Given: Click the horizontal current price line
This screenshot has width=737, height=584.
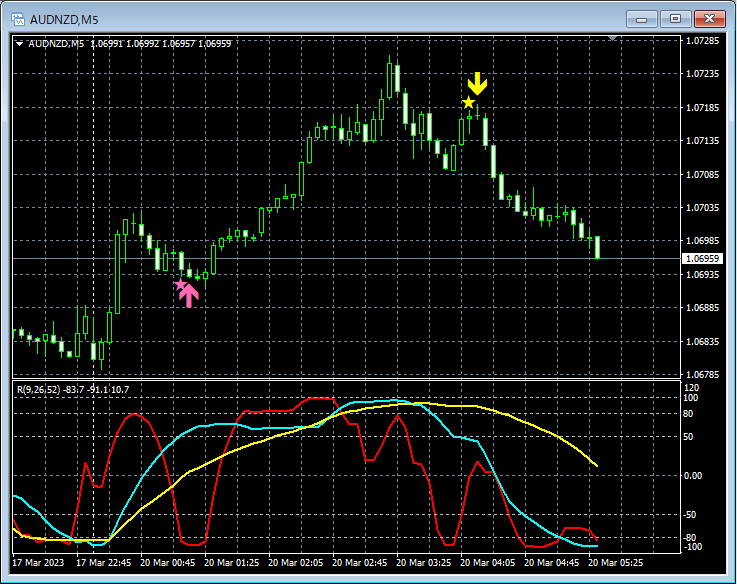Looking at the screenshot, I should point(346,259).
